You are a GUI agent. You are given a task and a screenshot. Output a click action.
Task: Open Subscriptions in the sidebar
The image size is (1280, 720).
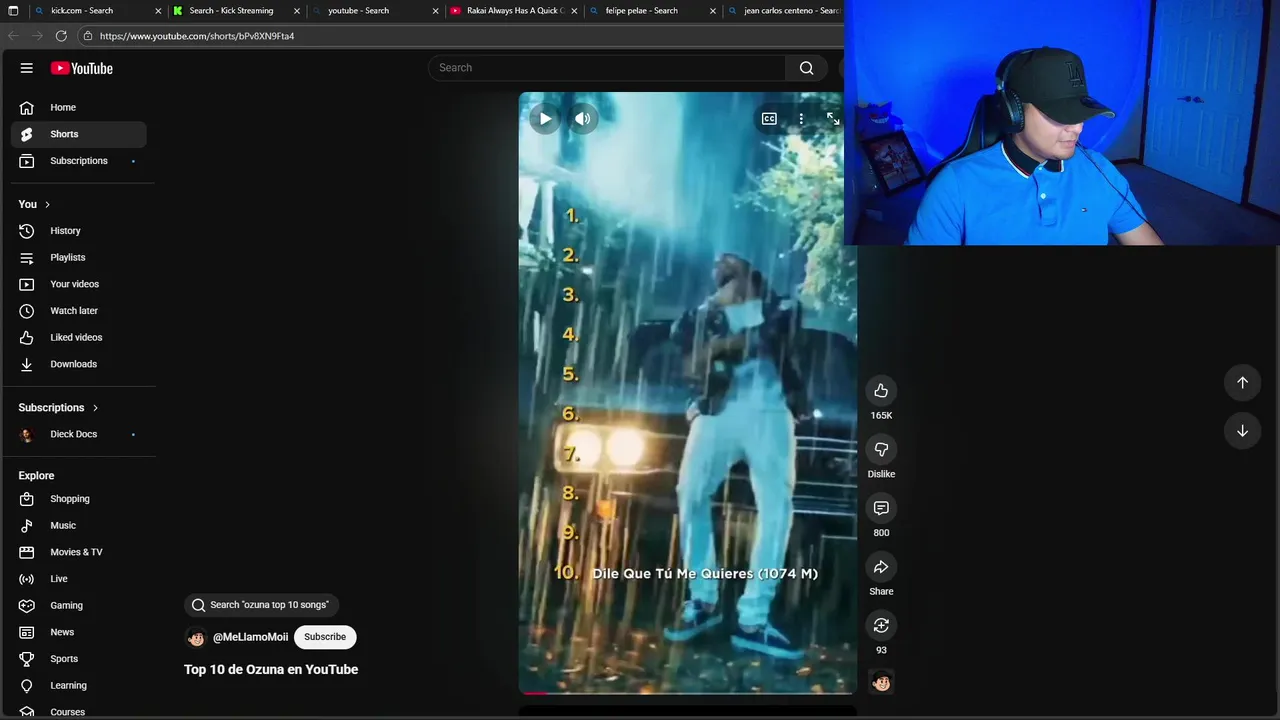pos(79,161)
